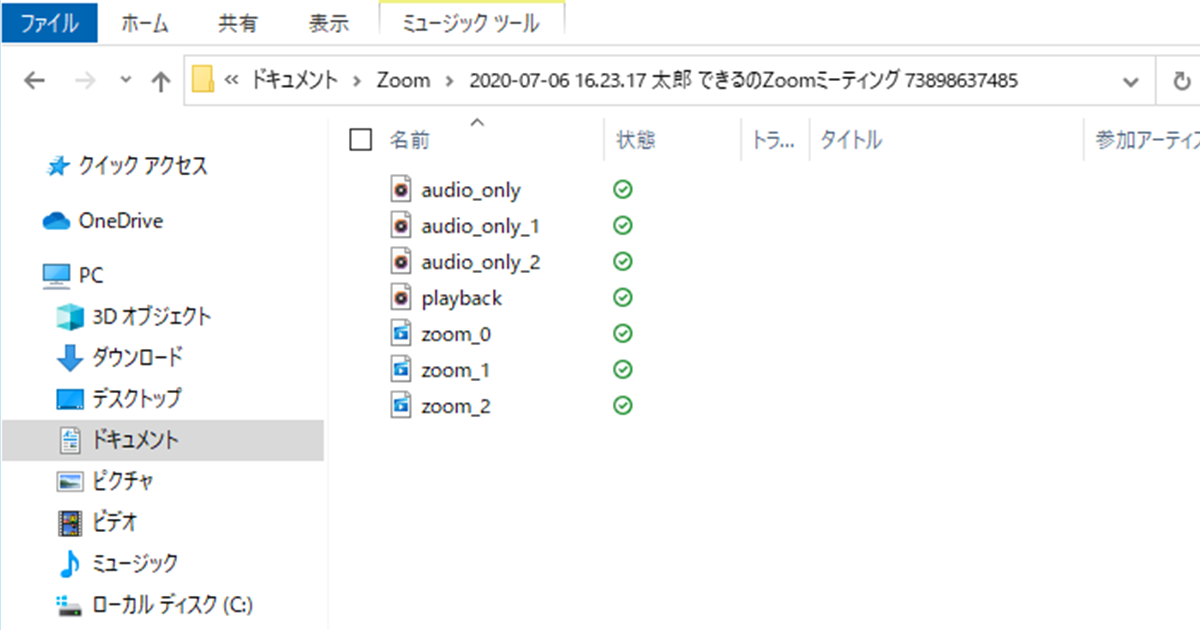Viewport: 1200px width, 630px height.
Task: Click the OneDrive cloud icon
Action: click(x=56, y=221)
